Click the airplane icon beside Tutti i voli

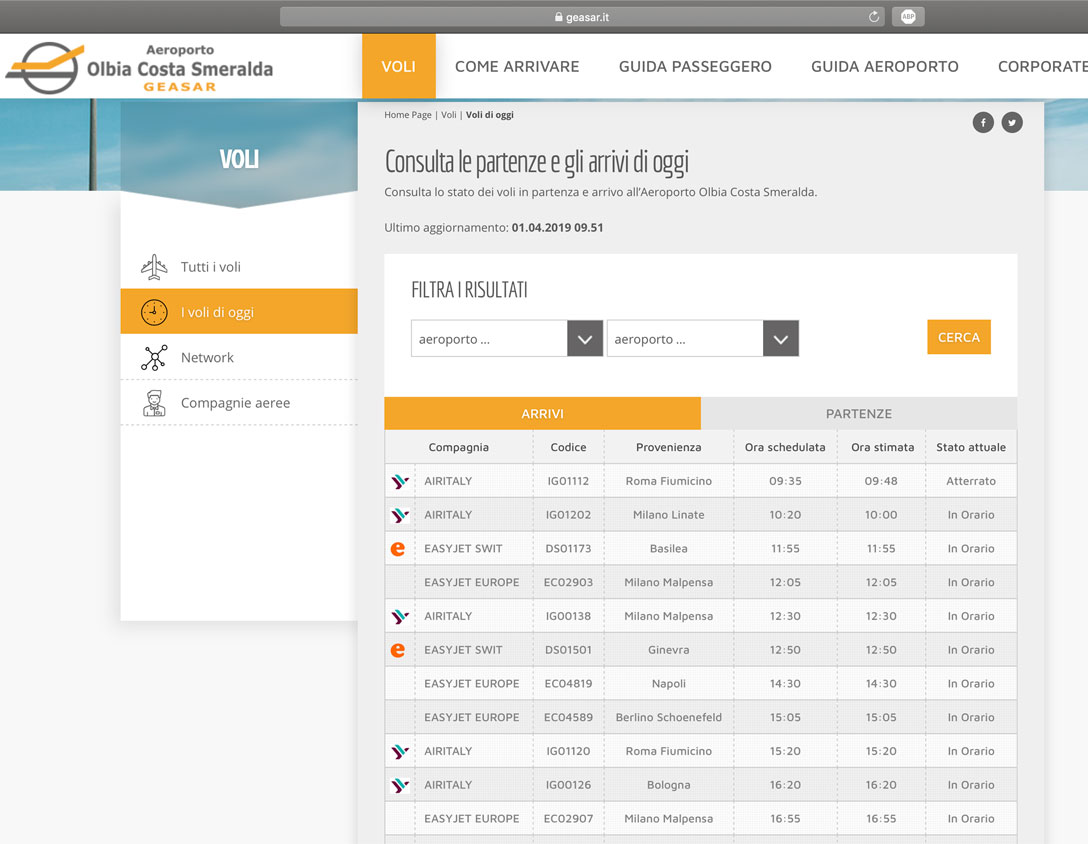[x=154, y=267]
